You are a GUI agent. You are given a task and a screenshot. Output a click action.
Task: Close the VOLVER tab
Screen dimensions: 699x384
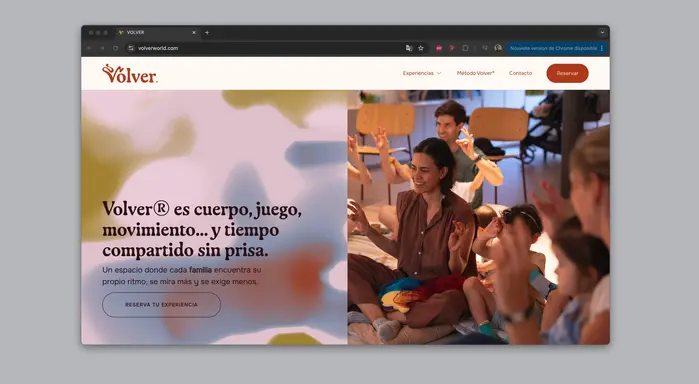[x=194, y=33]
